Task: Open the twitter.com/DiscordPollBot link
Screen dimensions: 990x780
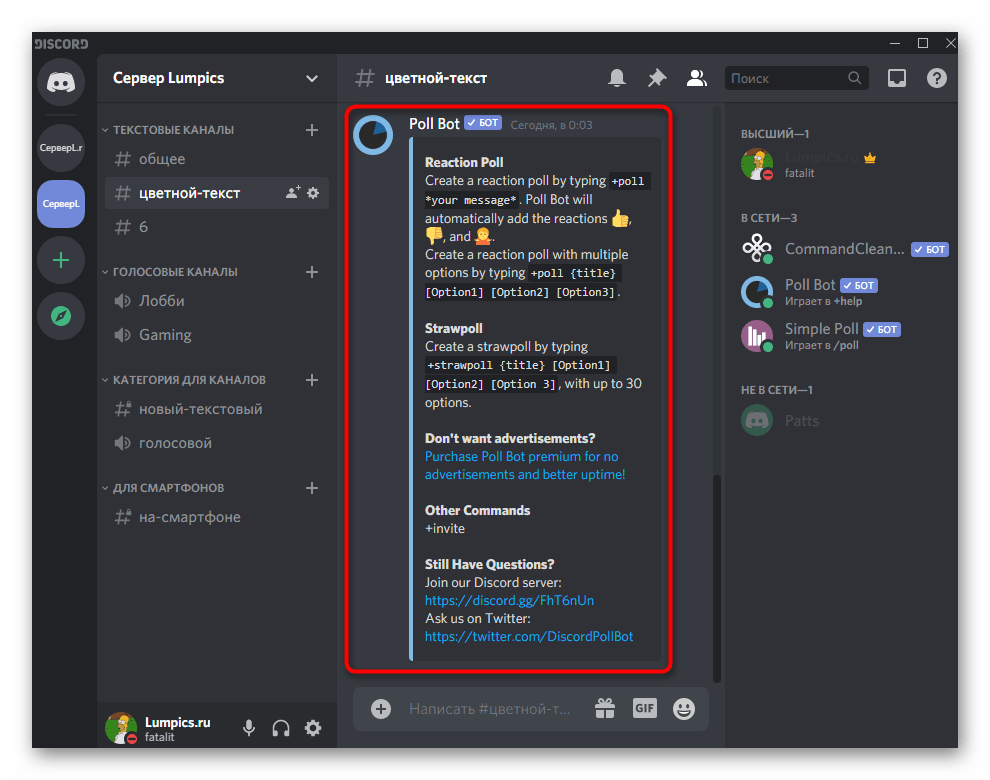Action: [x=528, y=636]
